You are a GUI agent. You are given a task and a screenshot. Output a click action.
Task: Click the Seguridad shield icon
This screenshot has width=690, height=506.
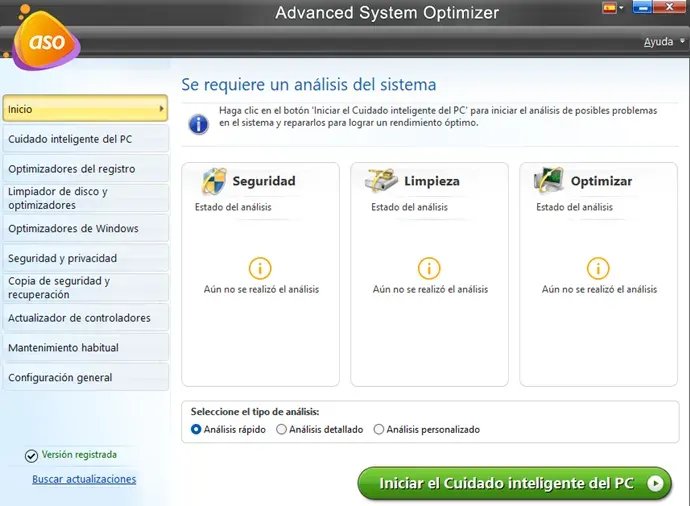click(214, 181)
